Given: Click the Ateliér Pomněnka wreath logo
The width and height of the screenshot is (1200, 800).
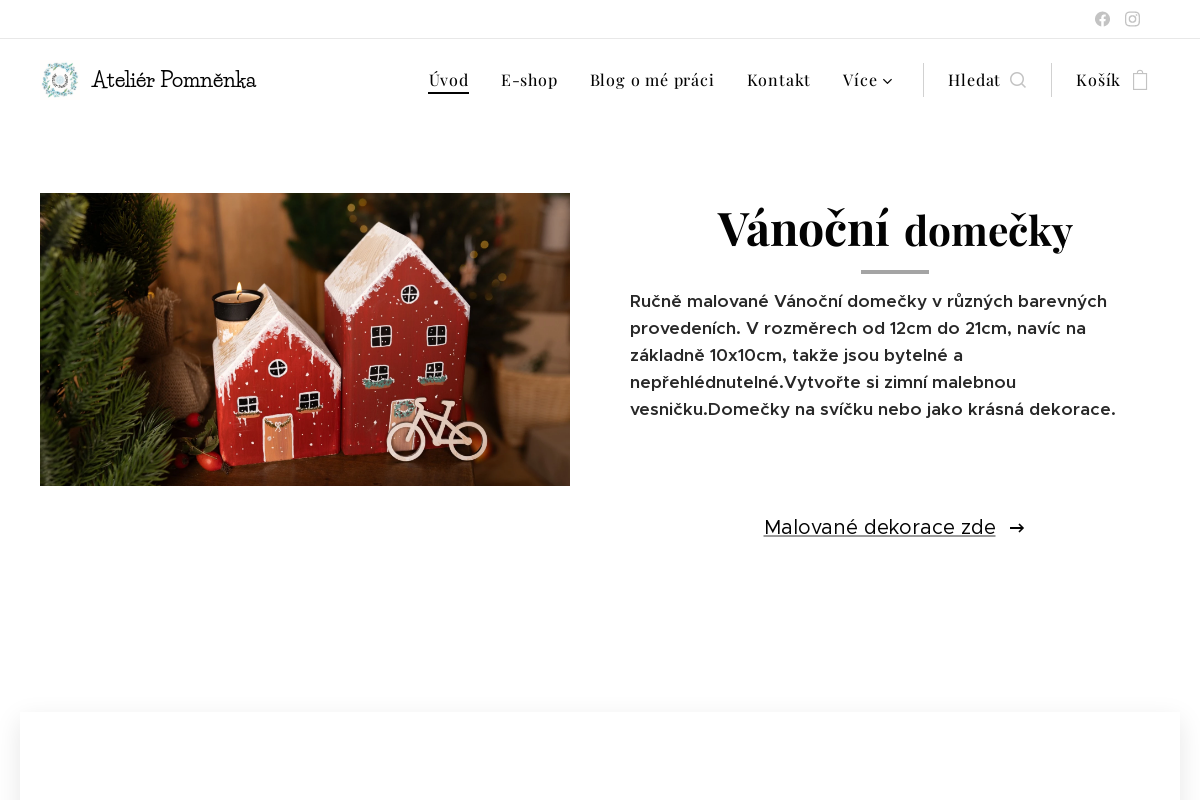Looking at the screenshot, I should [x=60, y=80].
